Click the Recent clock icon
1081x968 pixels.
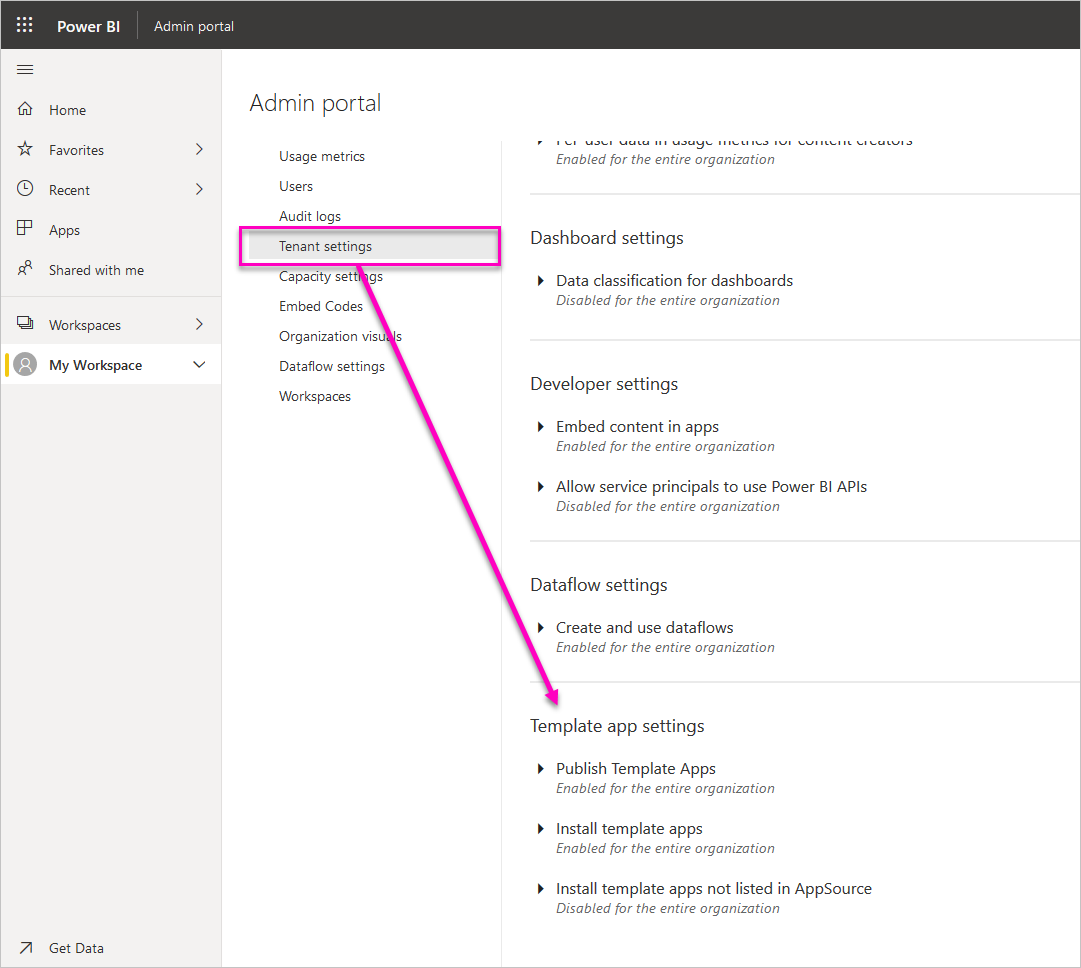[25, 189]
